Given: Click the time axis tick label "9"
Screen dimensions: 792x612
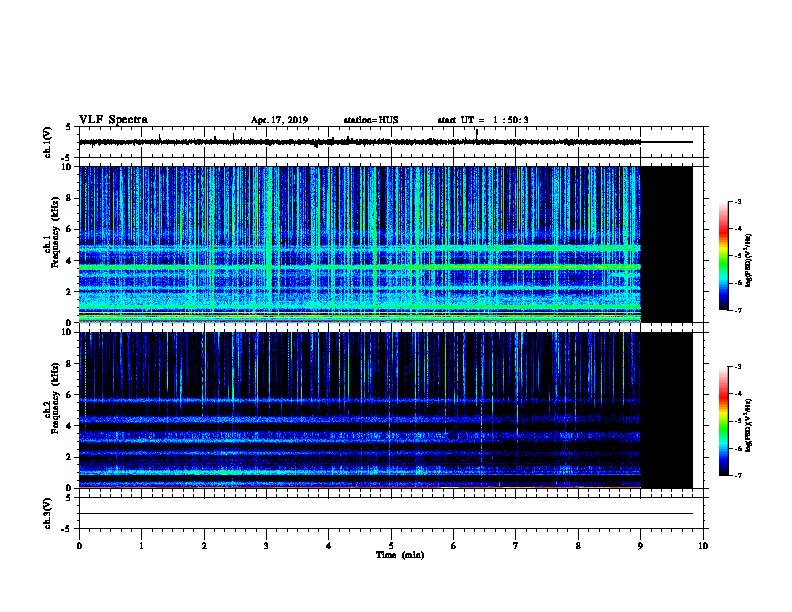Looking at the screenshot, I should tap(640, 546).
